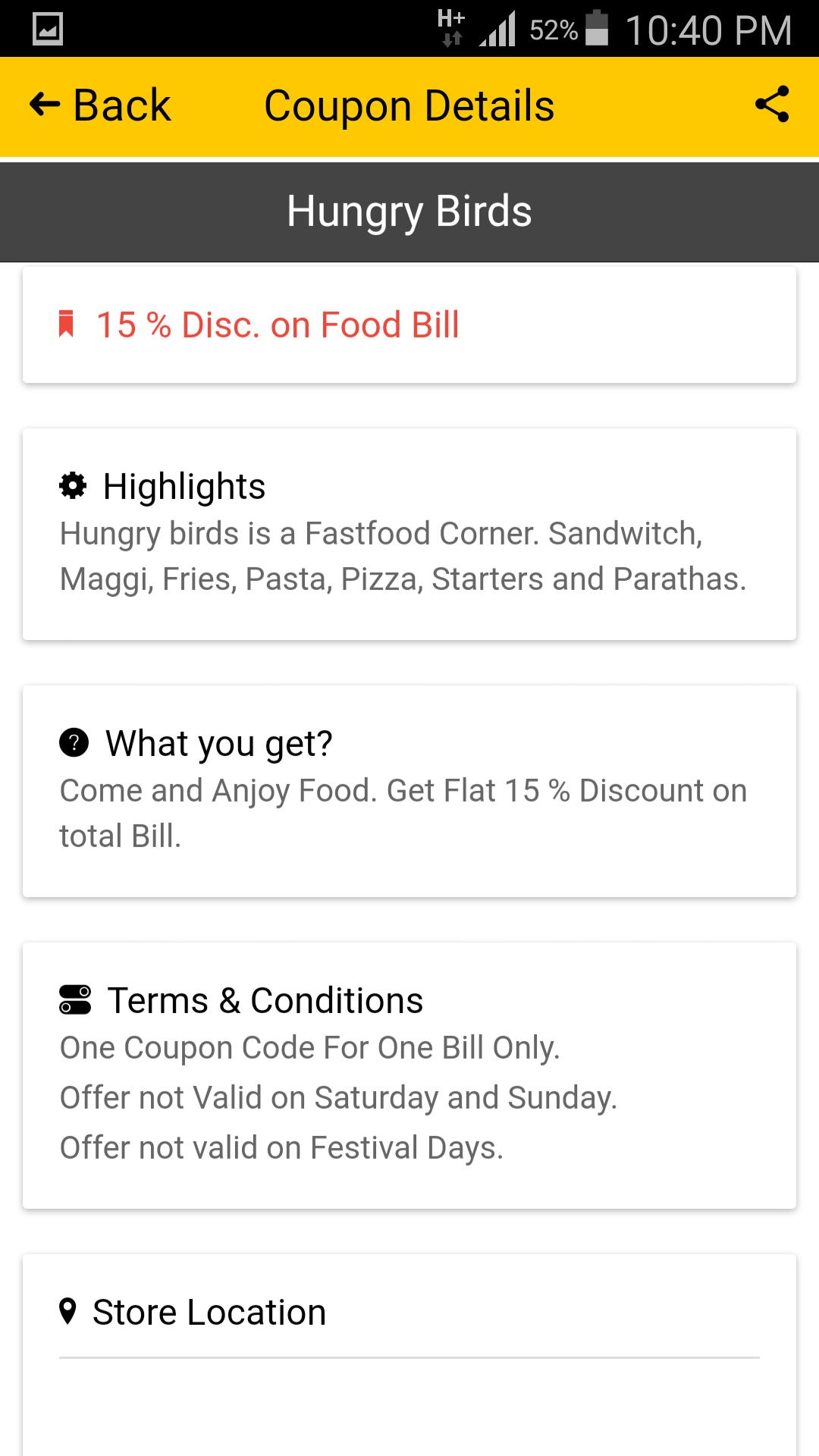The width and height of the screenshot is (819, 1456).
Task: Tap the Highlights description text
Action: tap(403, 556)
